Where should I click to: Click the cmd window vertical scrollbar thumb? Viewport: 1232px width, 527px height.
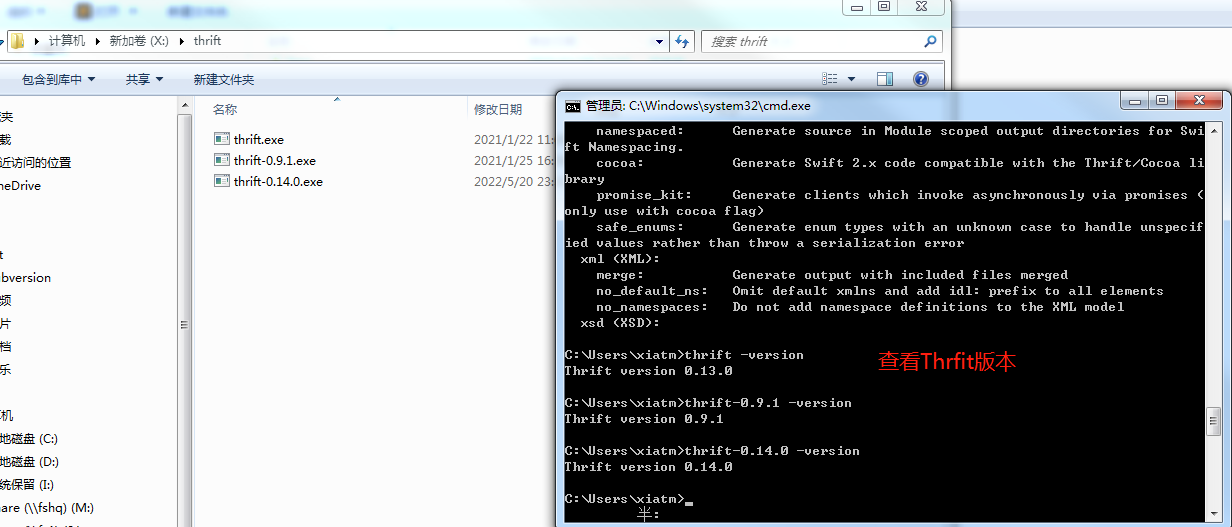pyautogui.click(x=1214, y=420)
